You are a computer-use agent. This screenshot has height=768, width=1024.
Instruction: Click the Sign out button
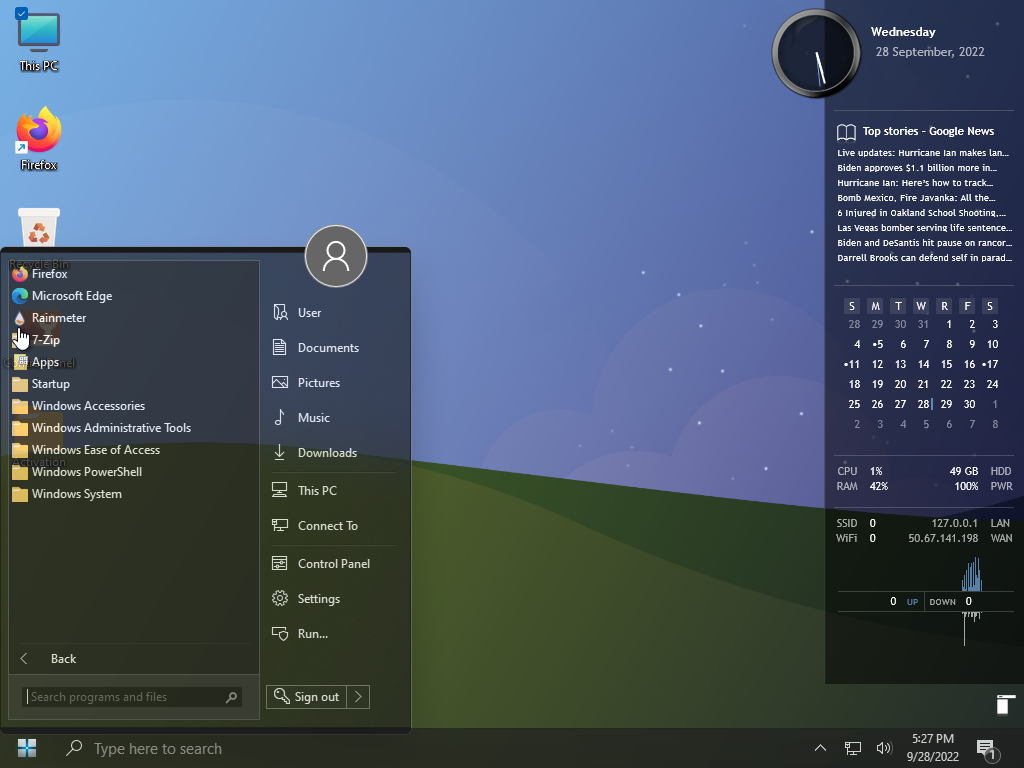click(307, 697)
